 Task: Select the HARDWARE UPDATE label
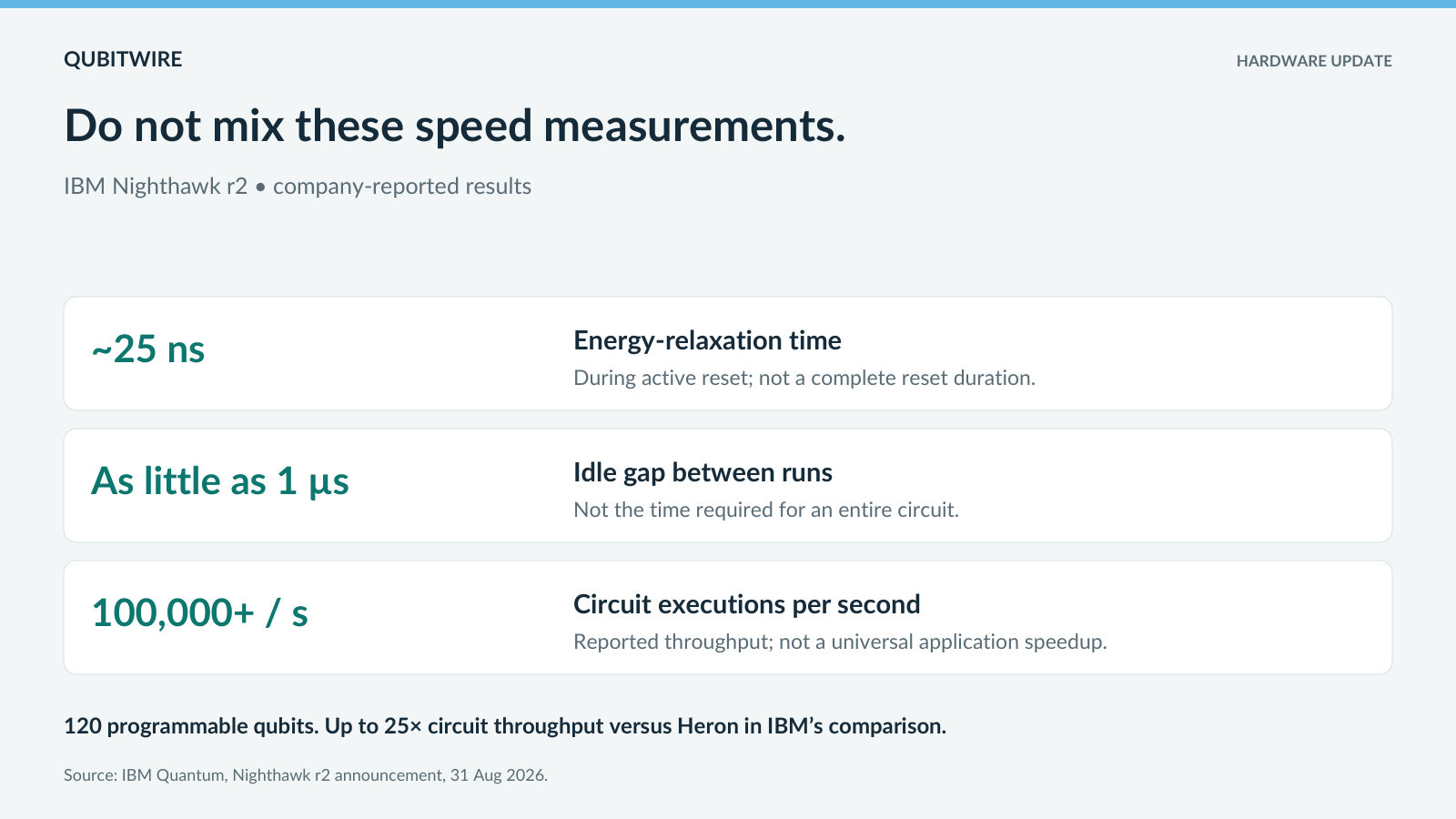[x=1314, y=61]
